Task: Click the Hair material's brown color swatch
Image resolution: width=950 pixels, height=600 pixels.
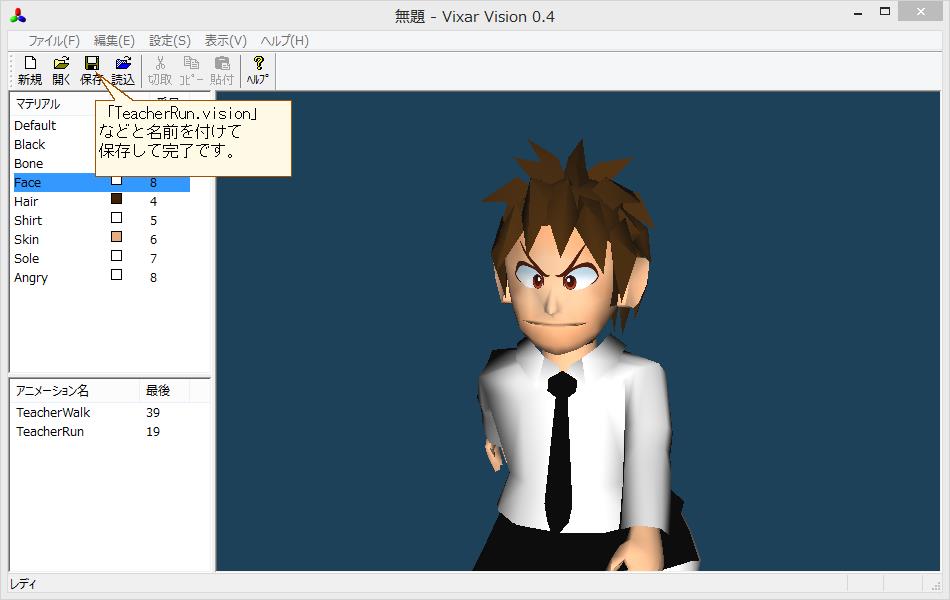Action: tap(116, 199)
